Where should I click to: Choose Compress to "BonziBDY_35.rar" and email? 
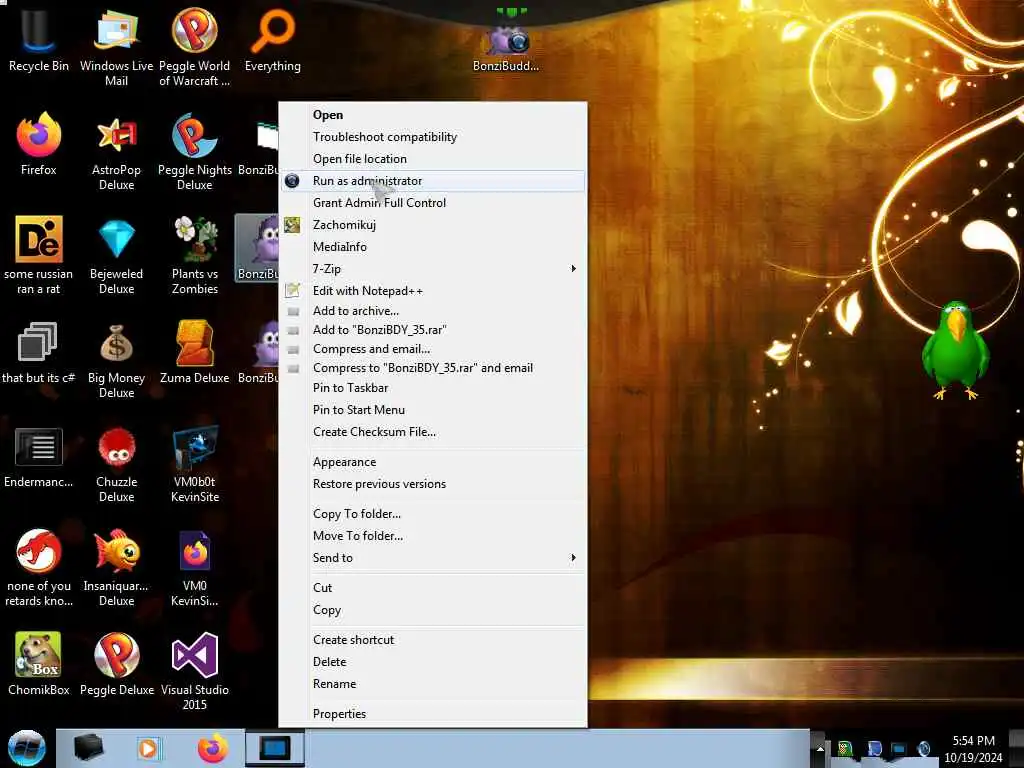point(433,368)
